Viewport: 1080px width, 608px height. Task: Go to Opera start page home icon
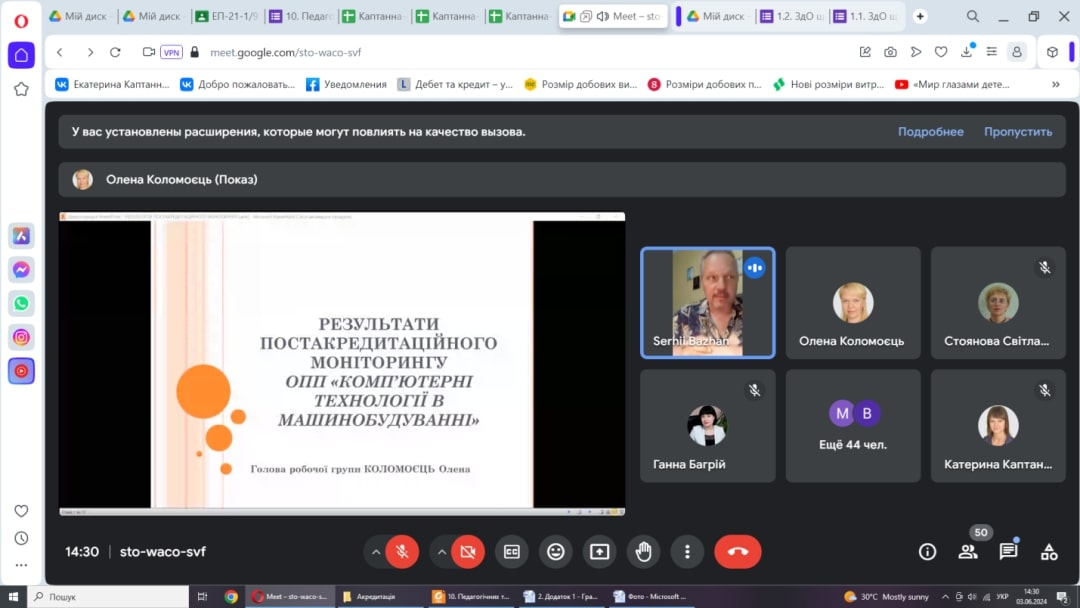point(21,55)
